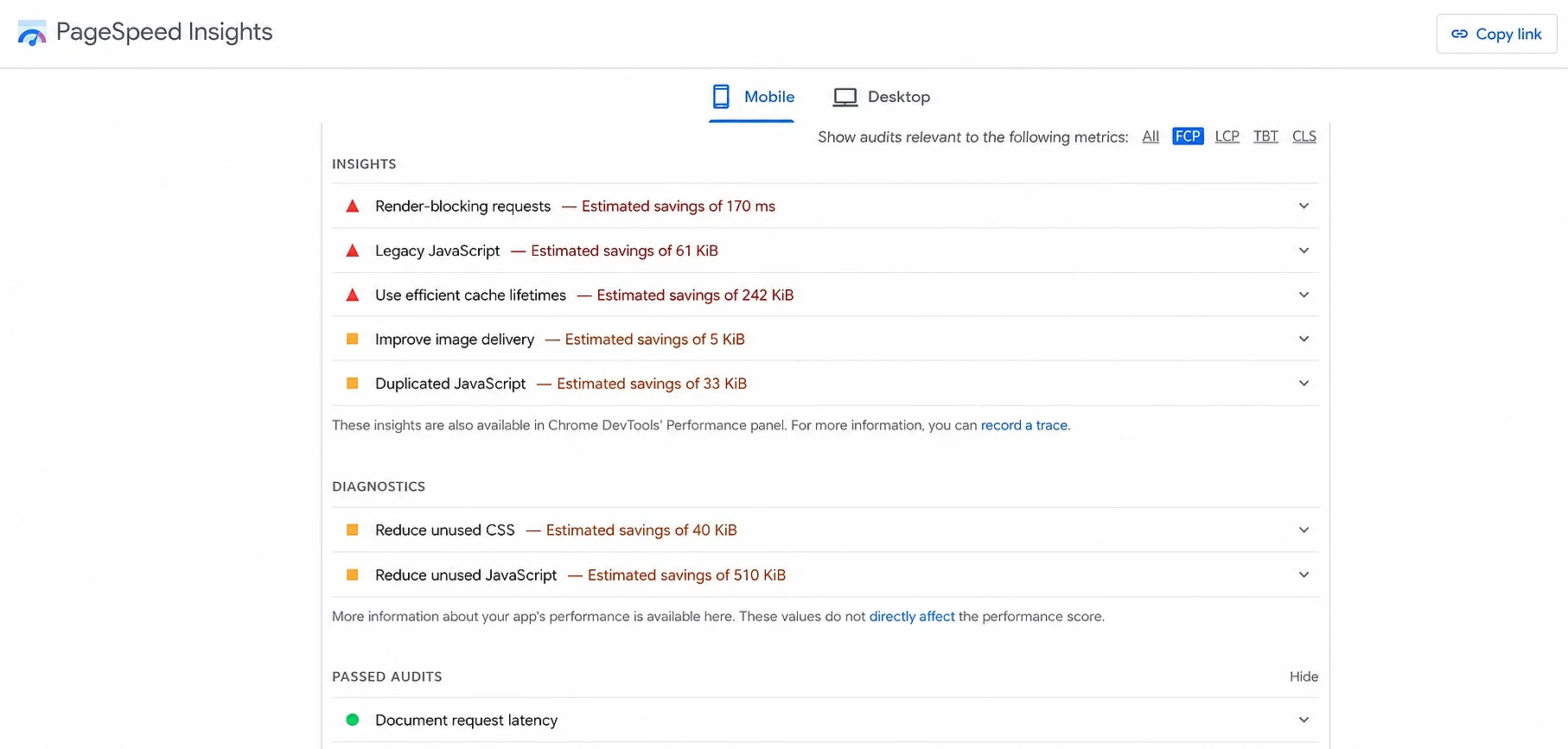This screenshot has width=1568, height=749.
Task: Expand the Legacy JavaScript chevron
Action: (x=1303, y=251)
